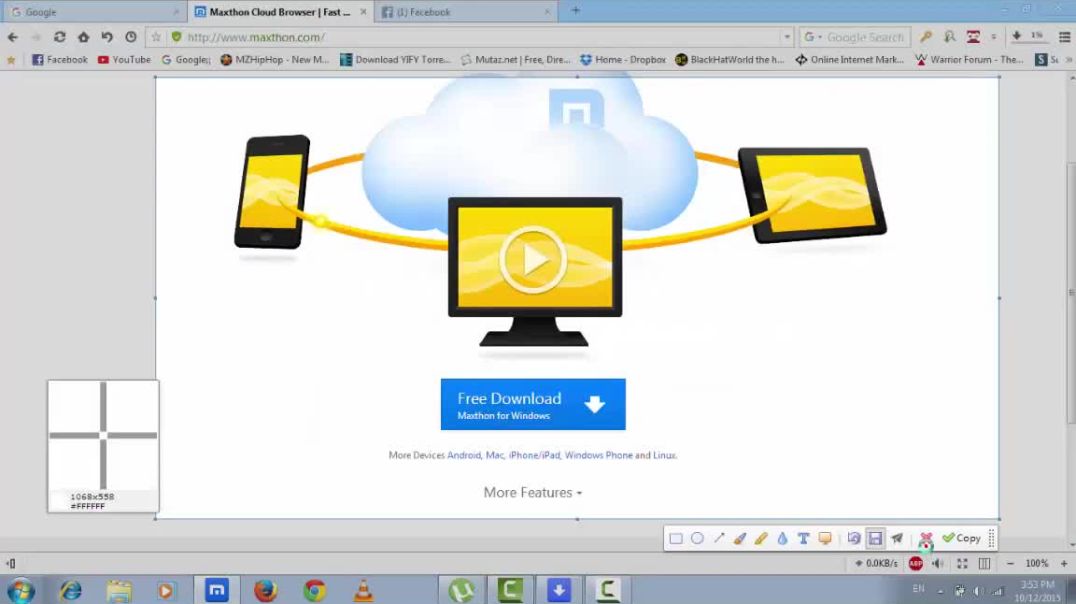Click the Google Search input box

point(866,37)
